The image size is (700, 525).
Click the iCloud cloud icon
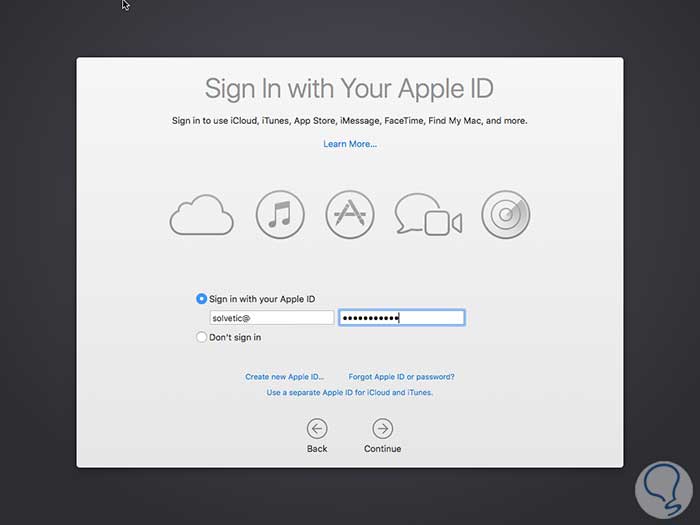201,215
